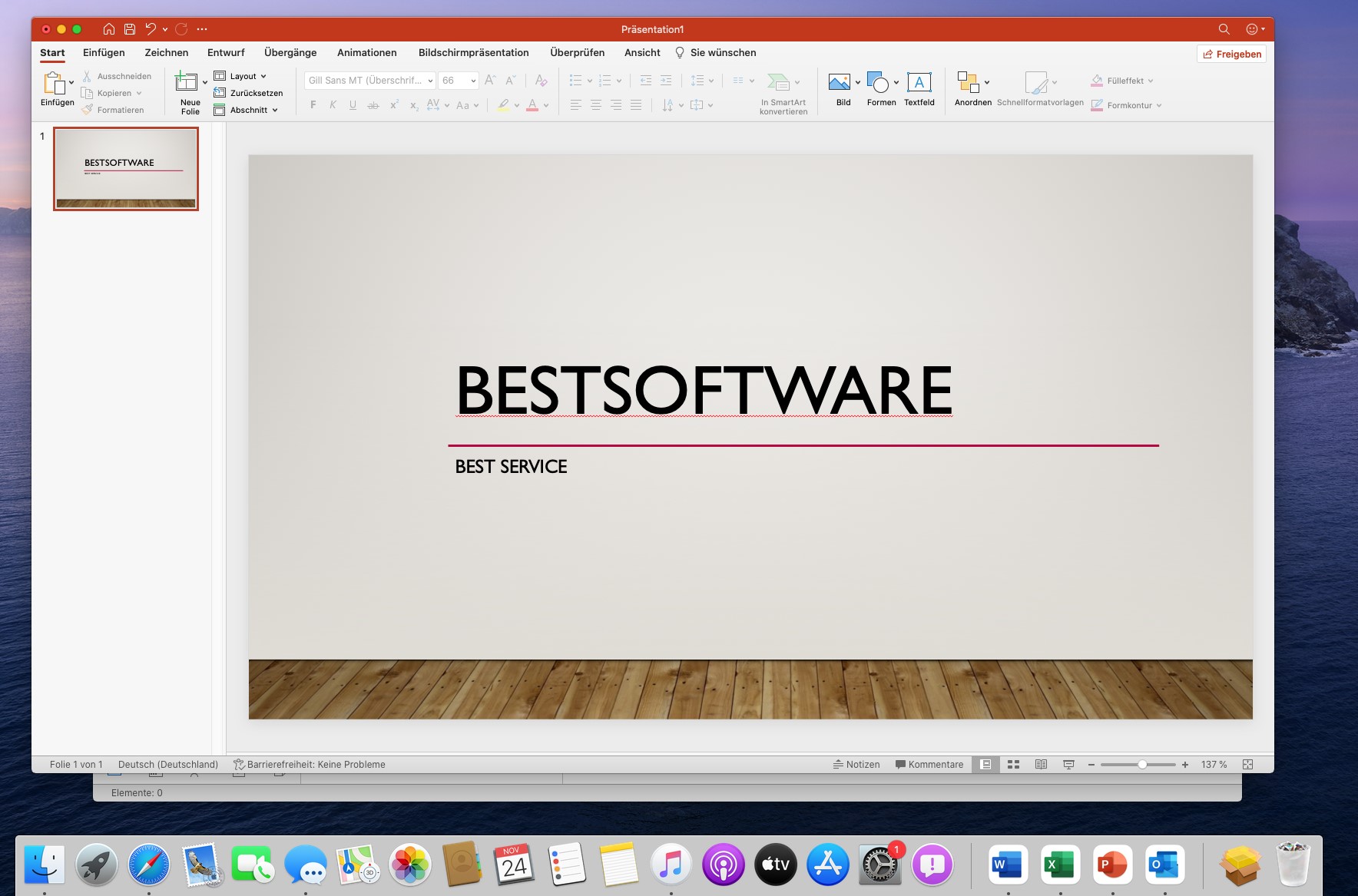
Task: Click the Textfeld icon in the ribbon
Action: [x=919, y=83]
